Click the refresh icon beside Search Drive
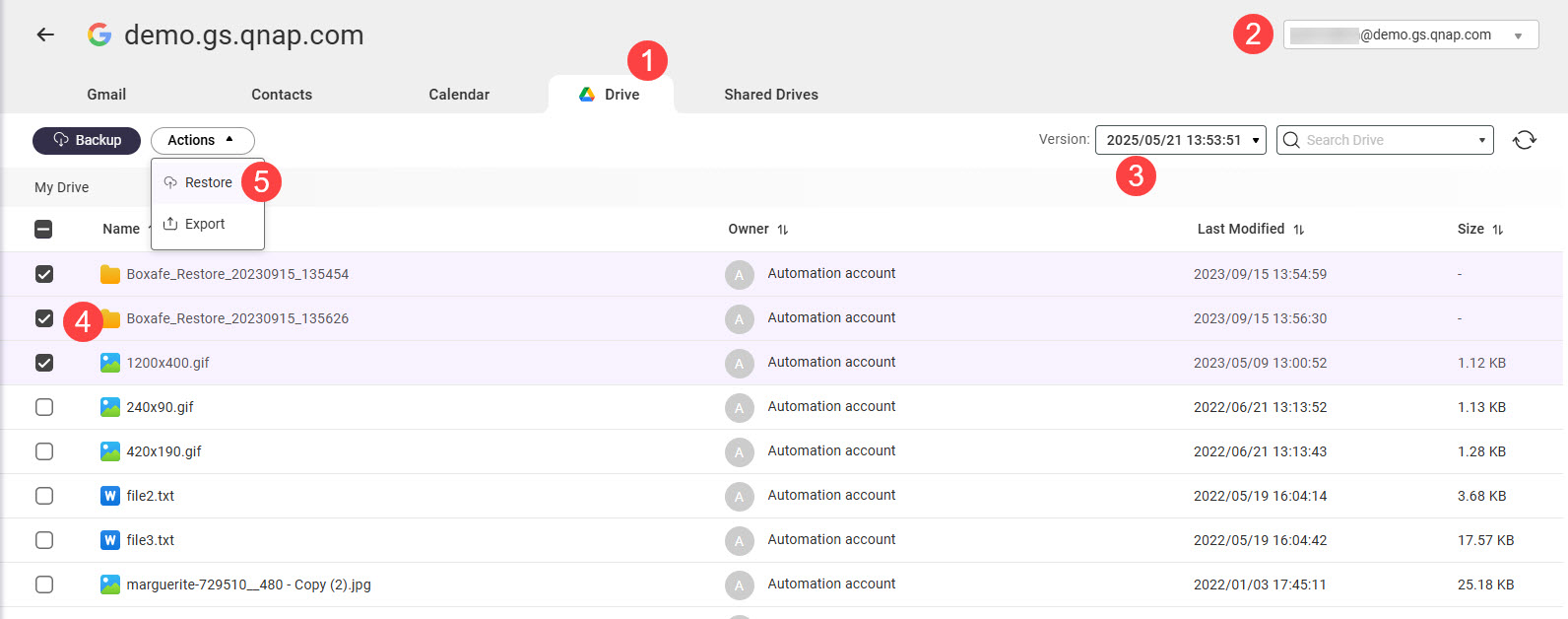The image size is (1568, 619). tap(1524, 140)
